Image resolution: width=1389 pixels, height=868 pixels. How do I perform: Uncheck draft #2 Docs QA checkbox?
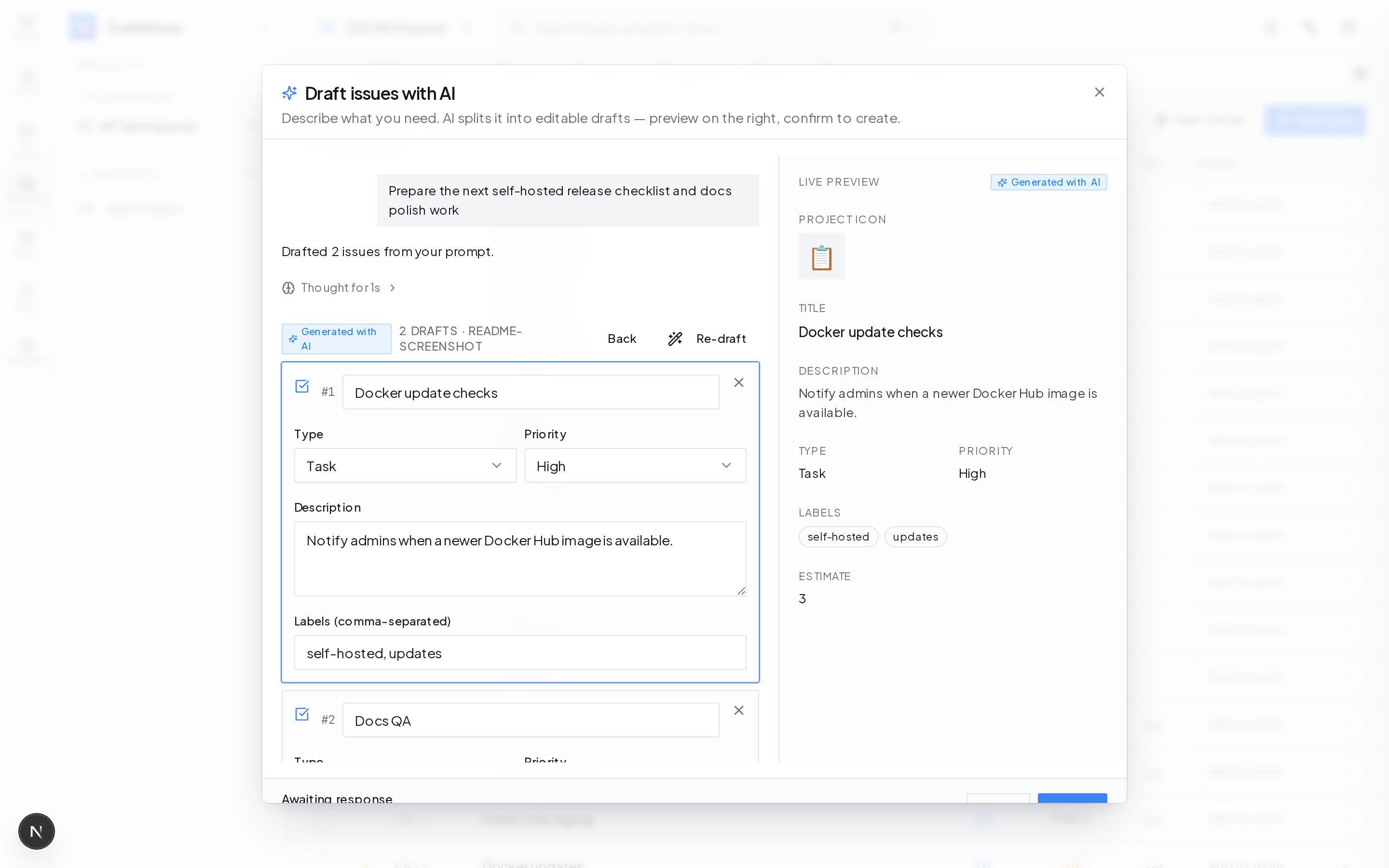coord(302,714)
